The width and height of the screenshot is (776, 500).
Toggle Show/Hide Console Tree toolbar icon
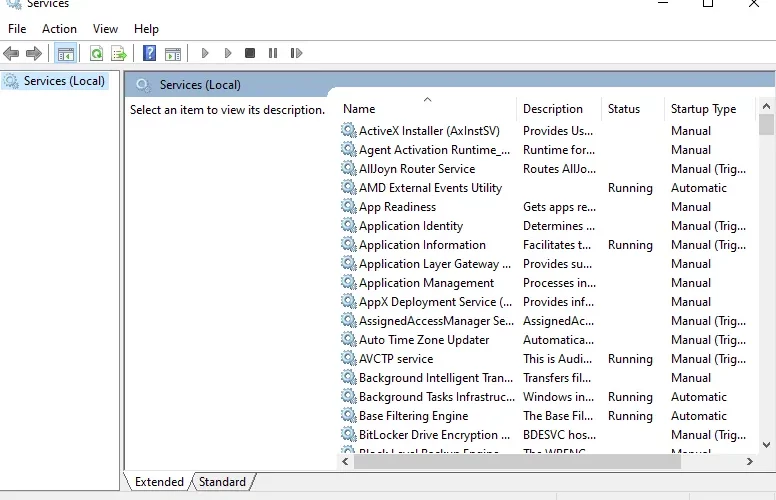pos(65,53)
